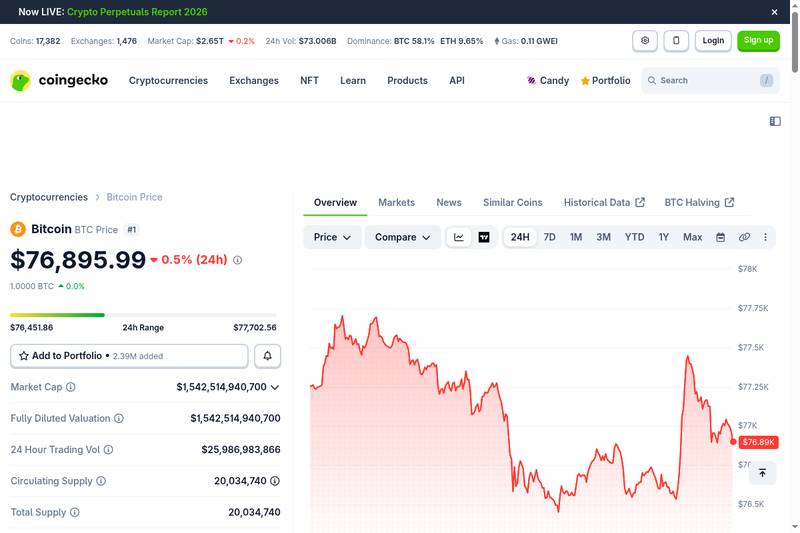Close the Crypto Perpetuals Report banner

[774, 12]
